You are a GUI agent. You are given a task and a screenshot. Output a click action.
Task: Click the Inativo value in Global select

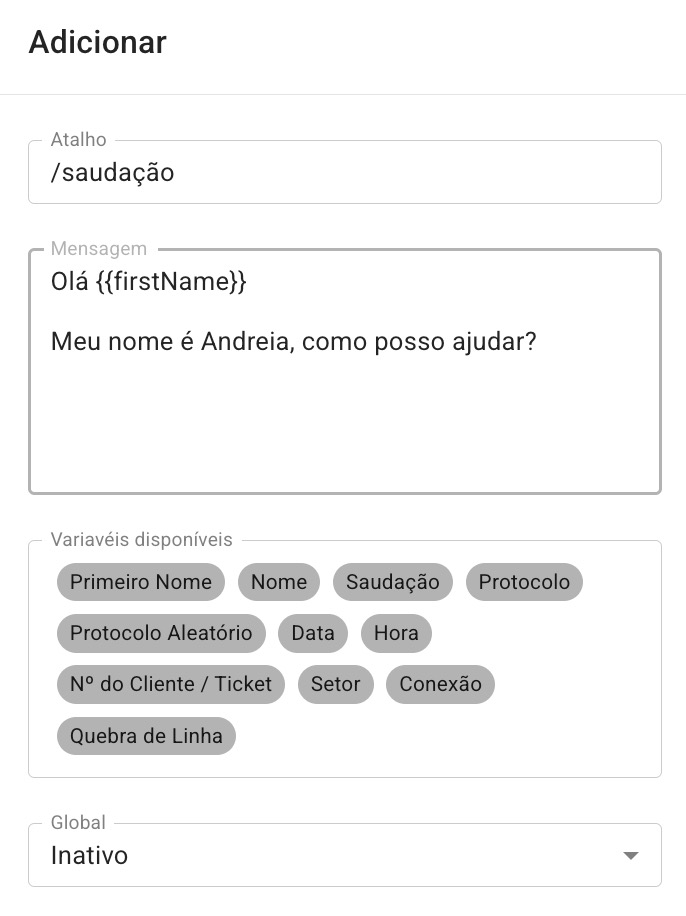(x=89, y=856)
